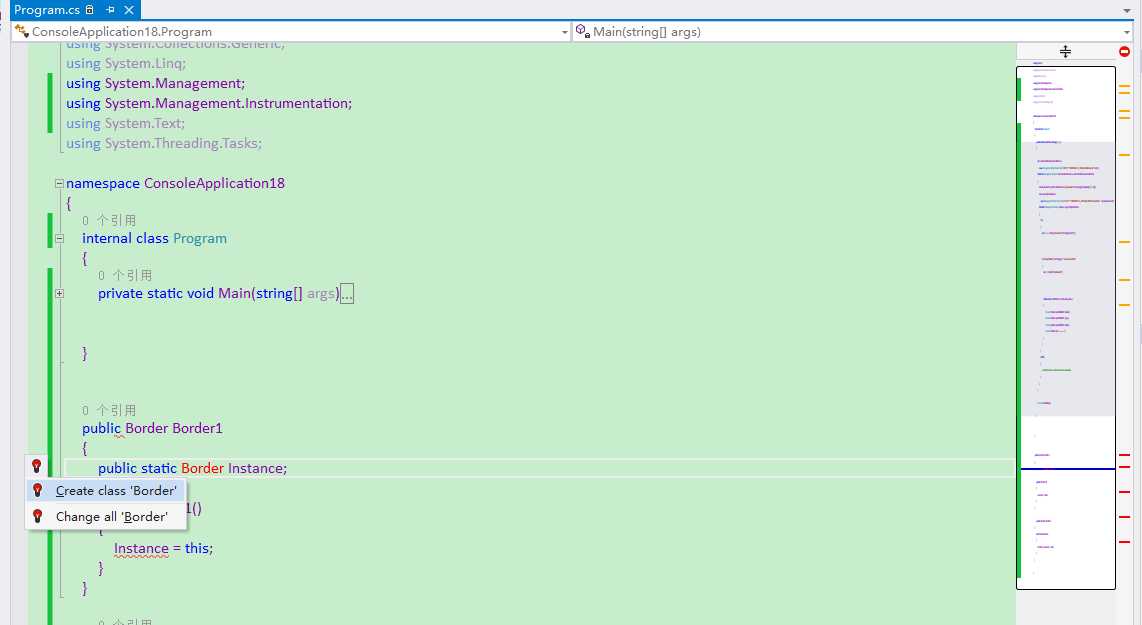Viewport: 1142px width, 625px height.
Task: Click the small page icon beside the Program.cs title
Action: (x=90, y=10)
